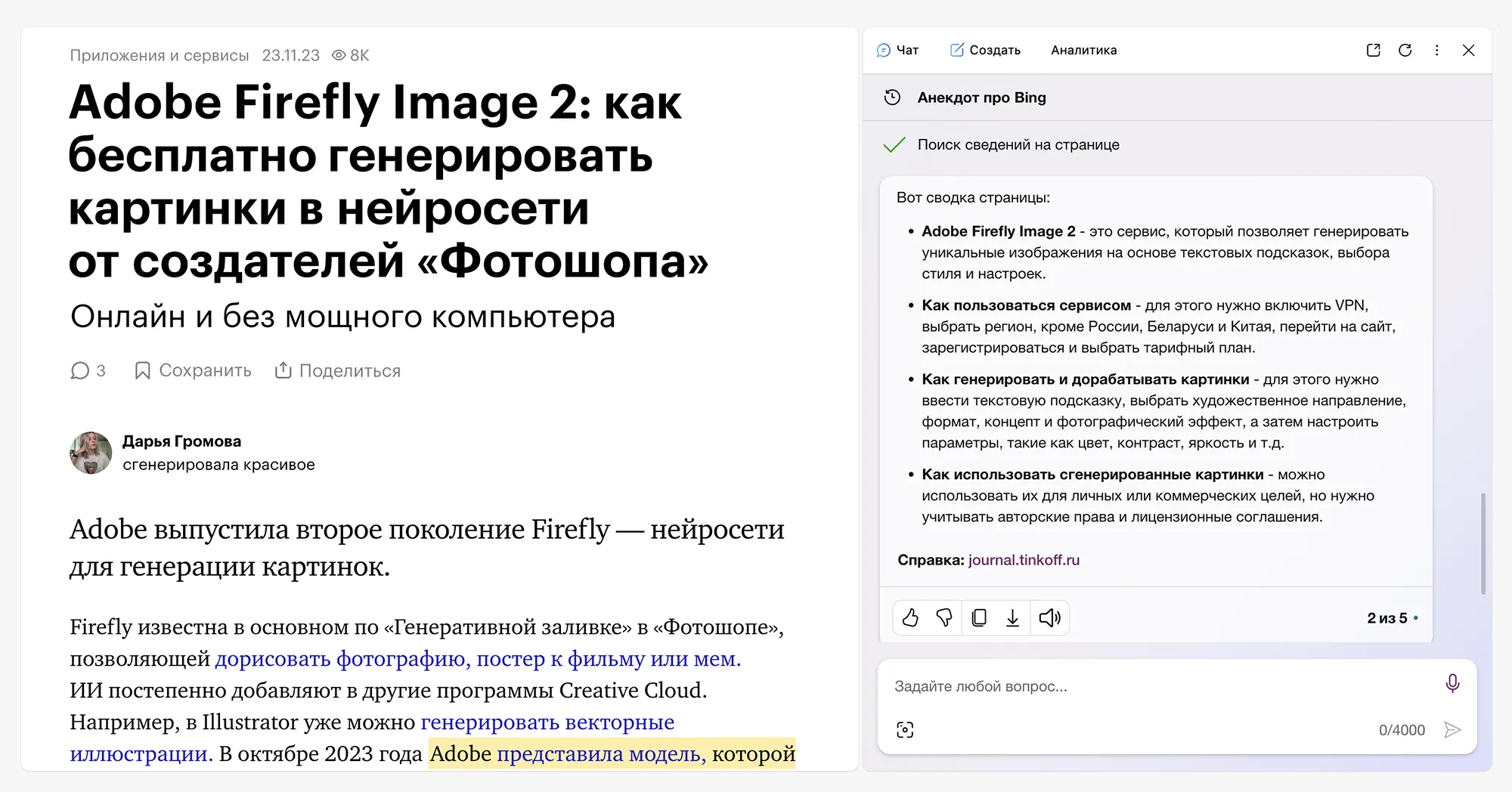Save the article with Сохранить
1512x792 pixels.
click(193, 370)
